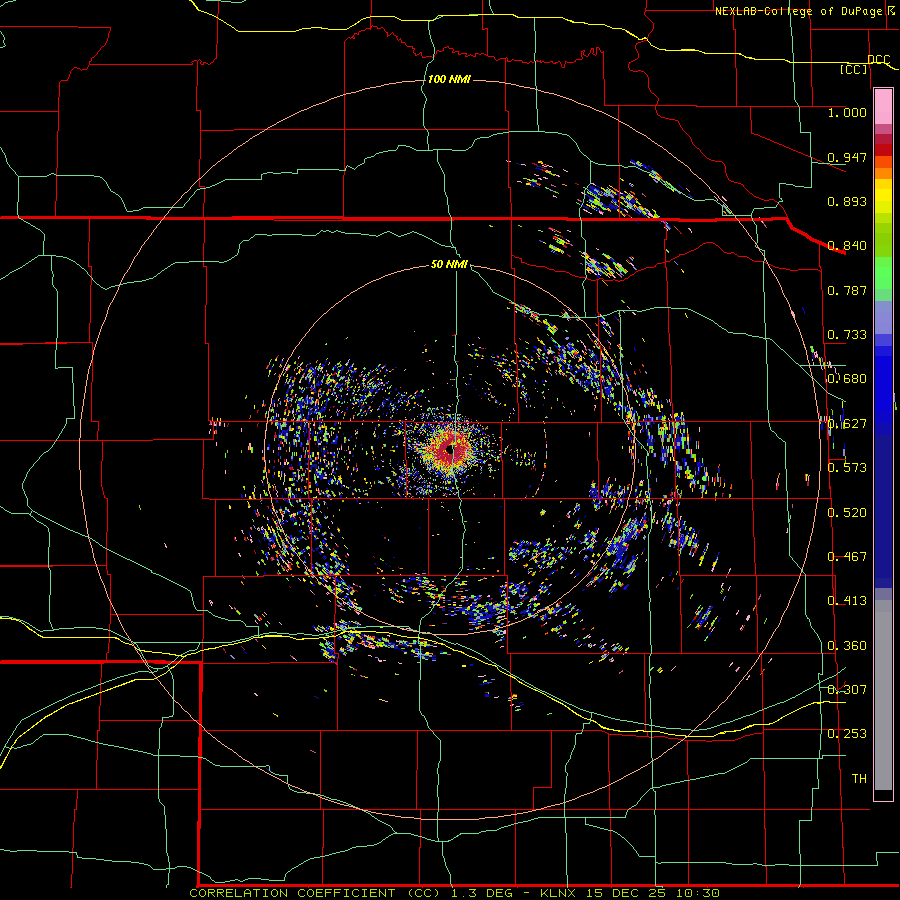The width and height of the screenshot is (900, 900).
Task: Click the 0.467 scale value
Action: (x=847, y=556)
